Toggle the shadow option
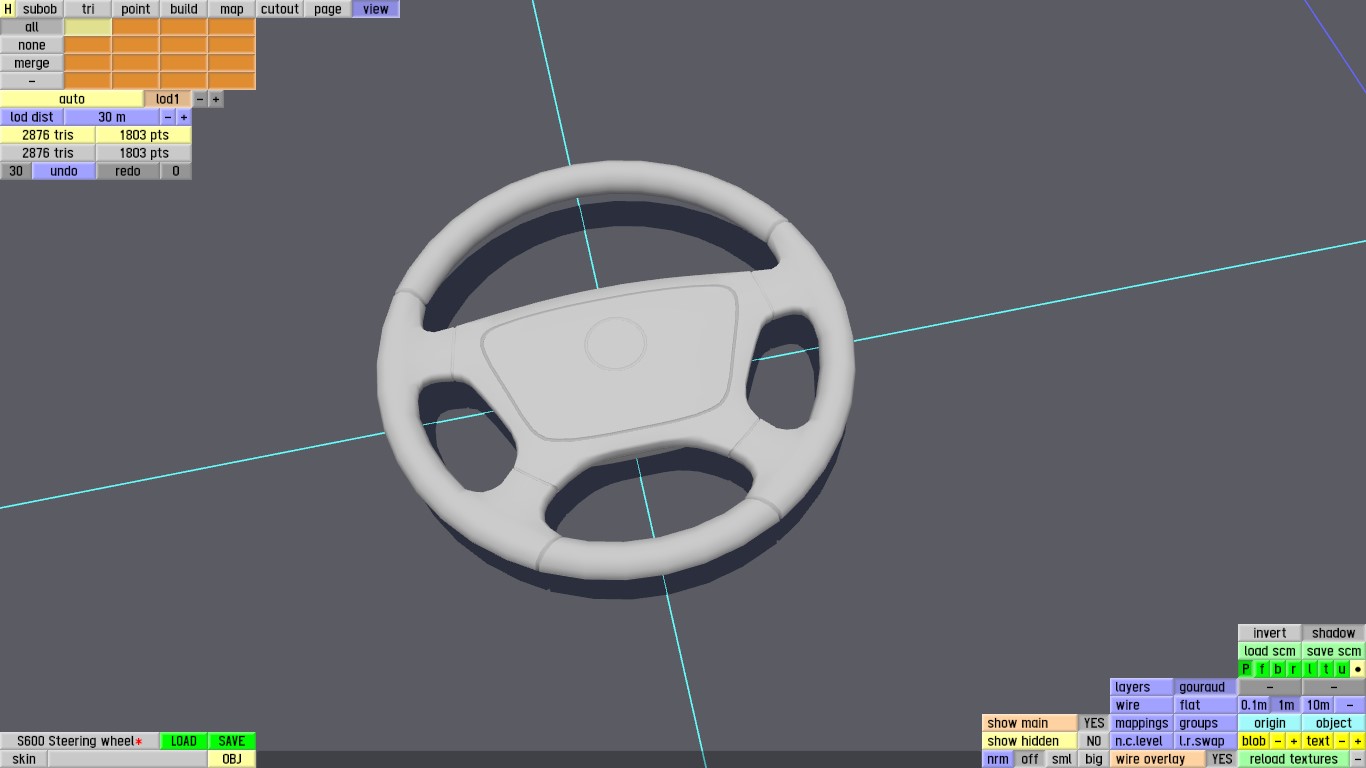1366x768 pixels. point(1334,633)
